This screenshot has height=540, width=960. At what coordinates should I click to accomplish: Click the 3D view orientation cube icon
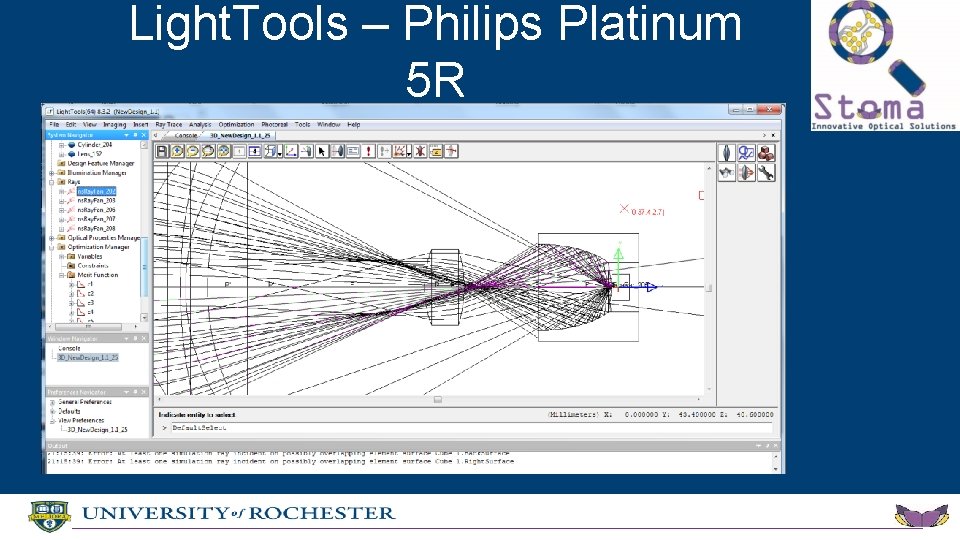click(270, 151)
